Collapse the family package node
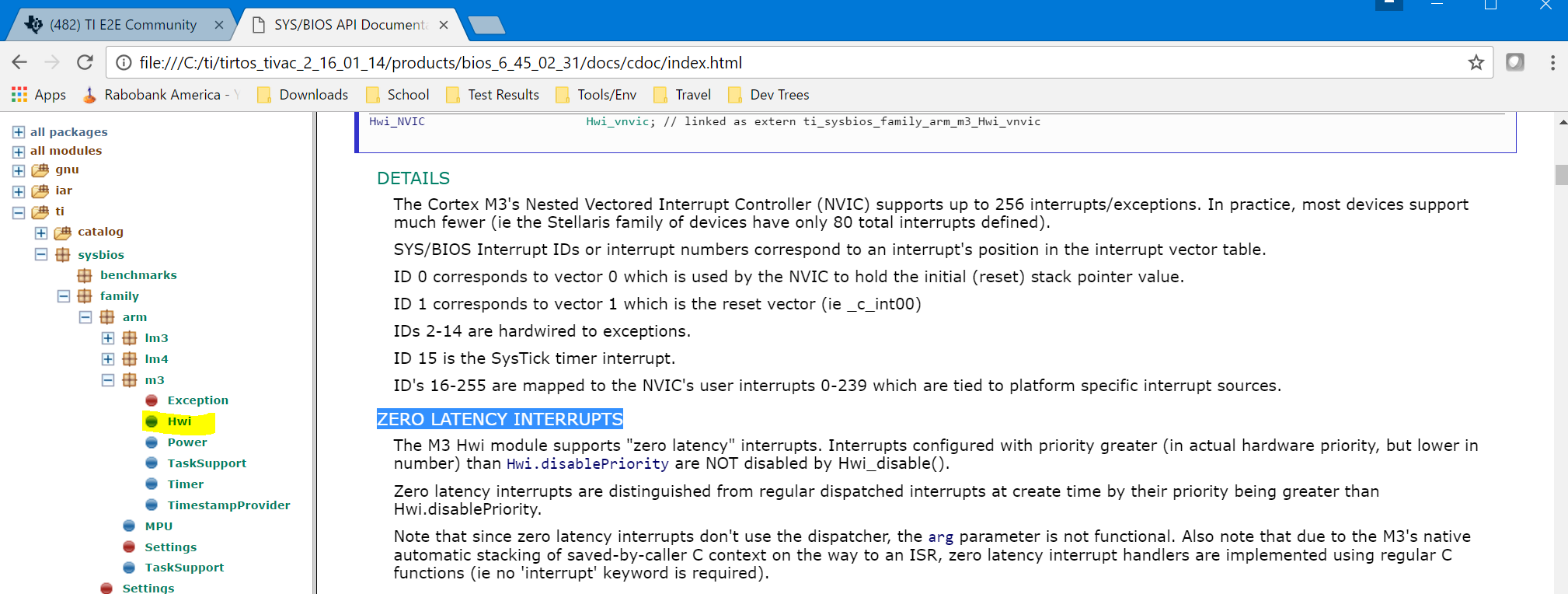Screen dimensions: 1568x594 point(64,295)
